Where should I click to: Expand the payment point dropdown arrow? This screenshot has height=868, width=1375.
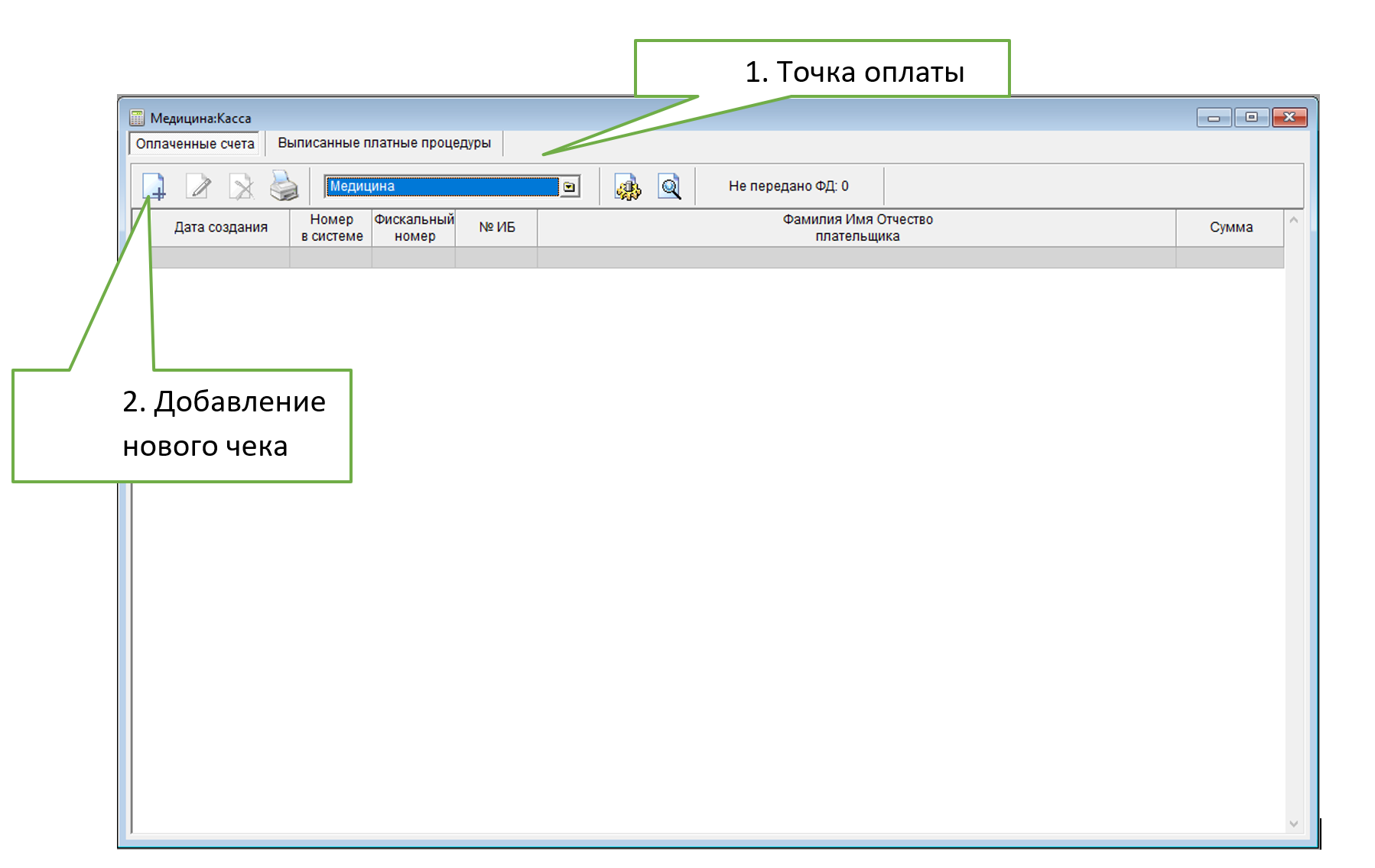pos(570,187)
